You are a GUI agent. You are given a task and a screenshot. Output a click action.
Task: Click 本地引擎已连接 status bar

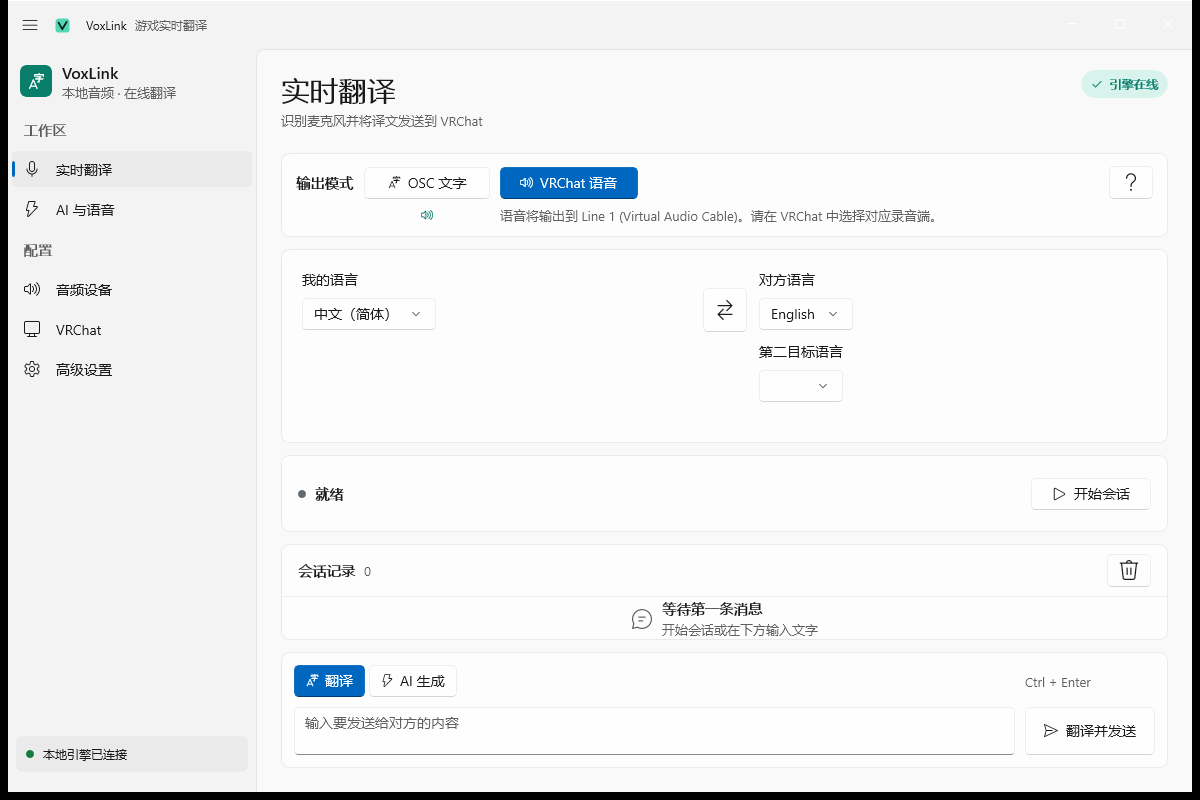click(132, 754)
